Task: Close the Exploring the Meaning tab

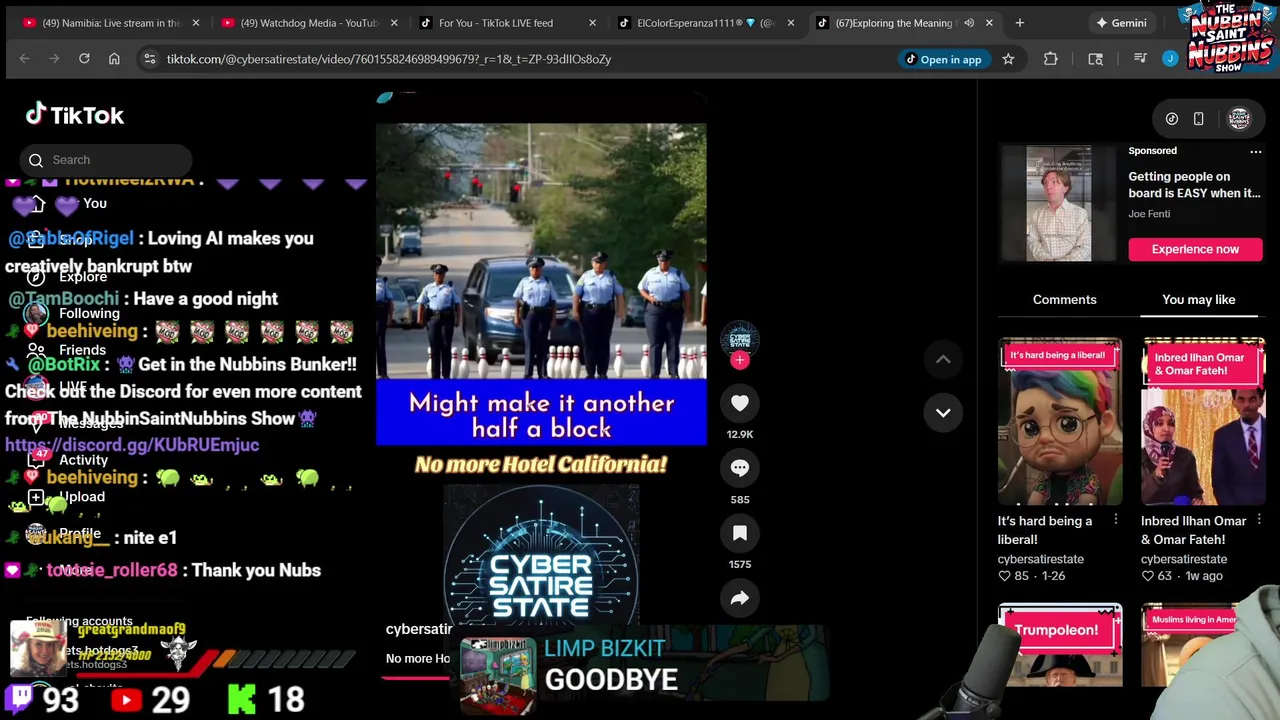Action: [x=989, y=23]
